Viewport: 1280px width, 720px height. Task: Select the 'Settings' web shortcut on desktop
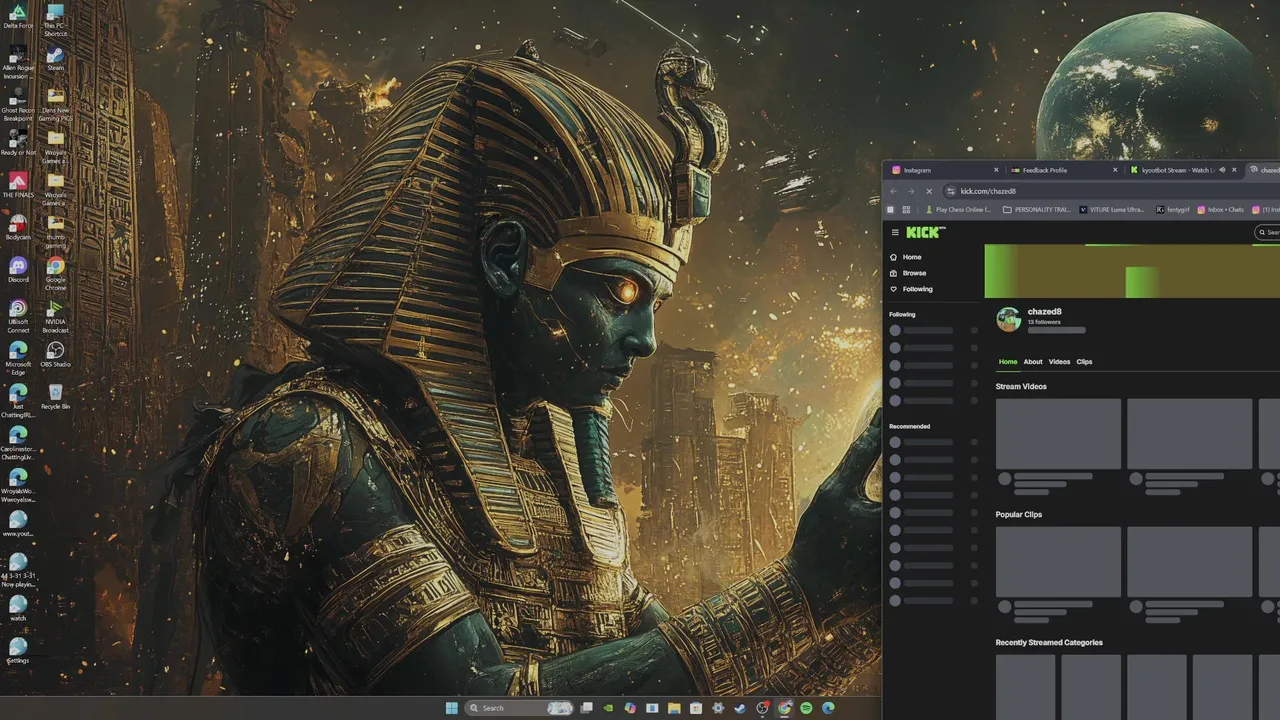[17, 651]
